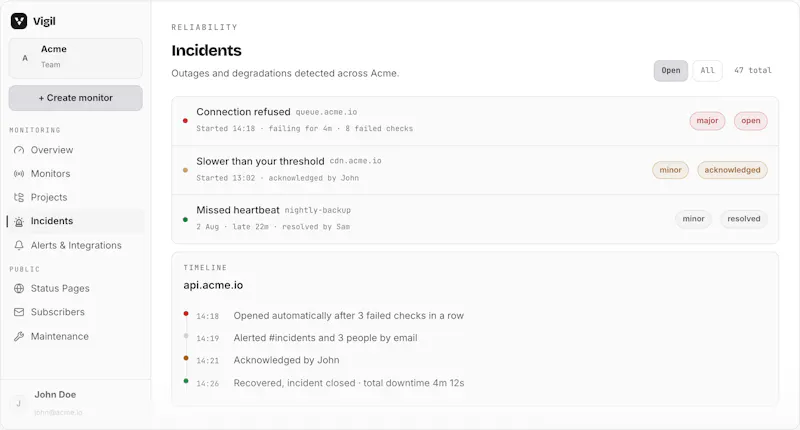Click 'Started 14:18 · failing for 4m' details

(305, 129)
